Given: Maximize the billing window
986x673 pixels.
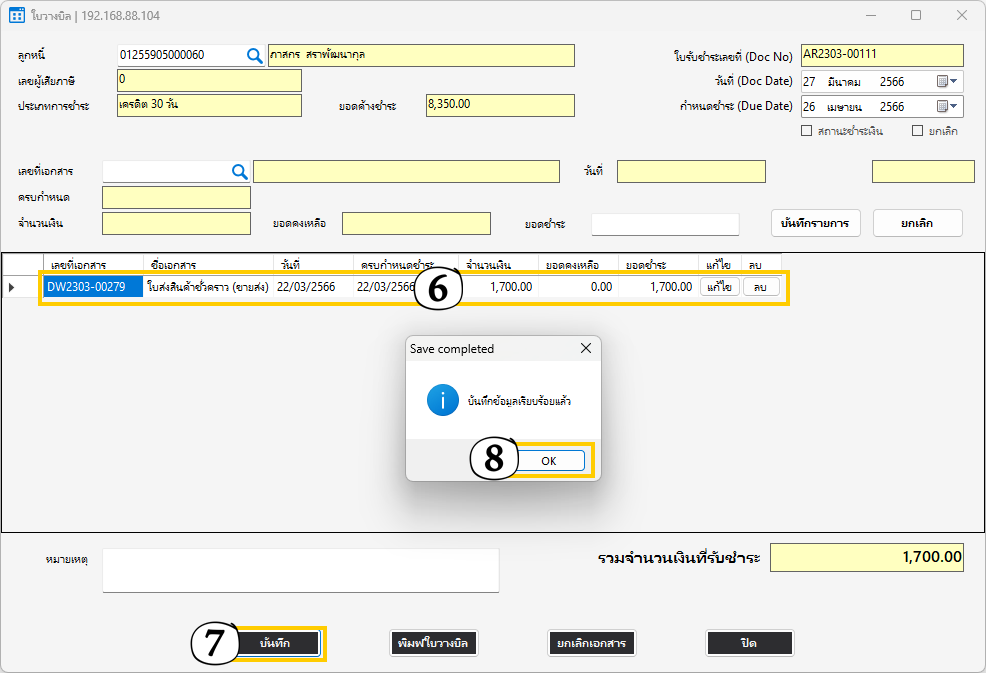Looking at the screenshot, I should point(916,16).
